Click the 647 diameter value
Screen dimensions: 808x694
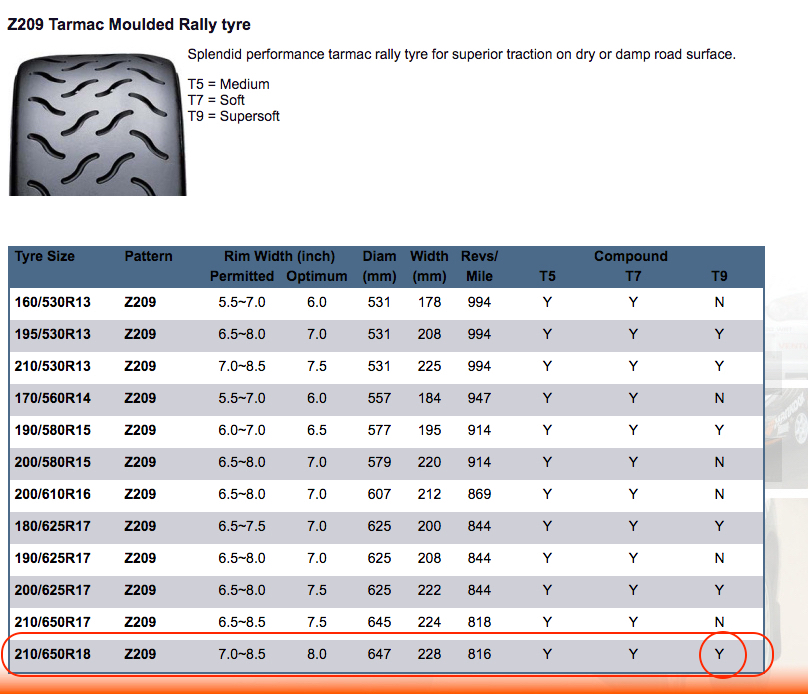tap(379, 654)
